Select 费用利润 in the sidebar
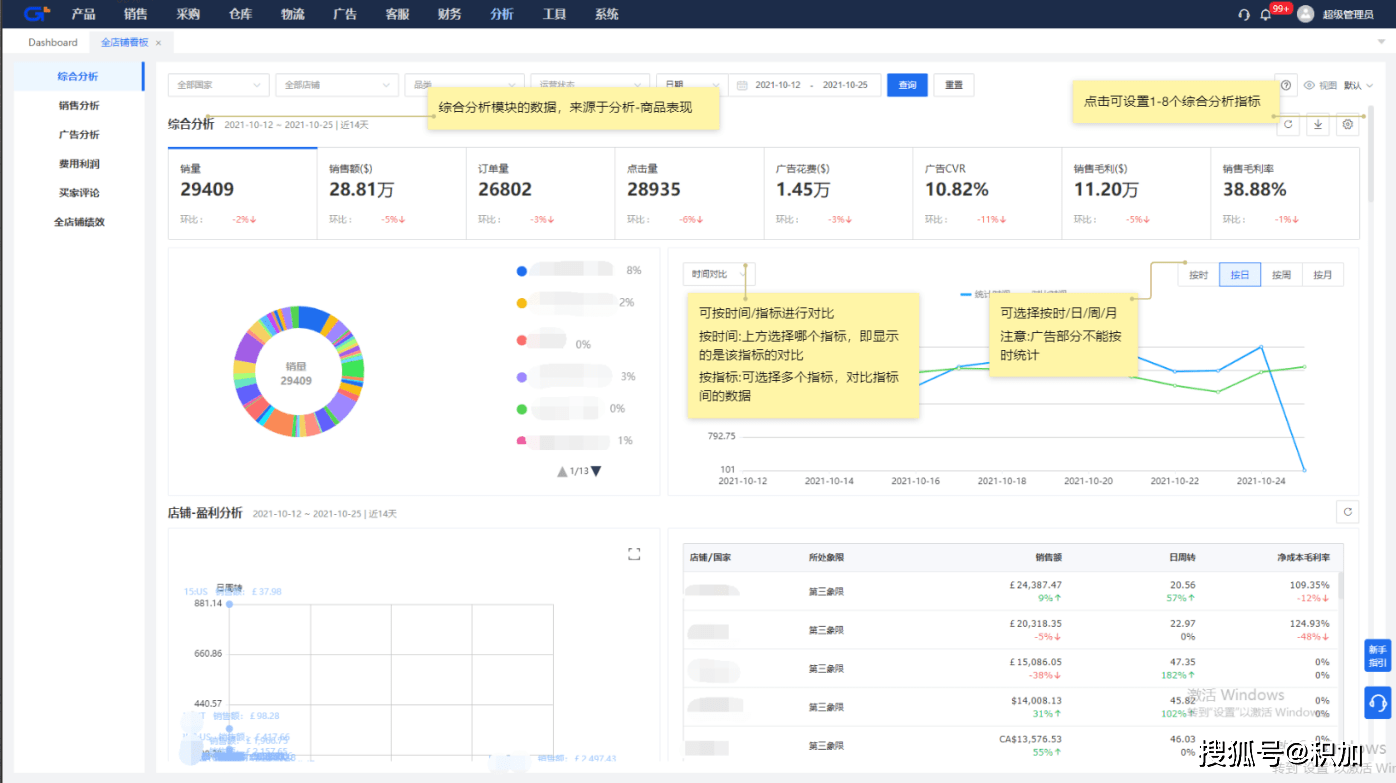Screen dimensions: 1396x783 click(x=78, y=163)
